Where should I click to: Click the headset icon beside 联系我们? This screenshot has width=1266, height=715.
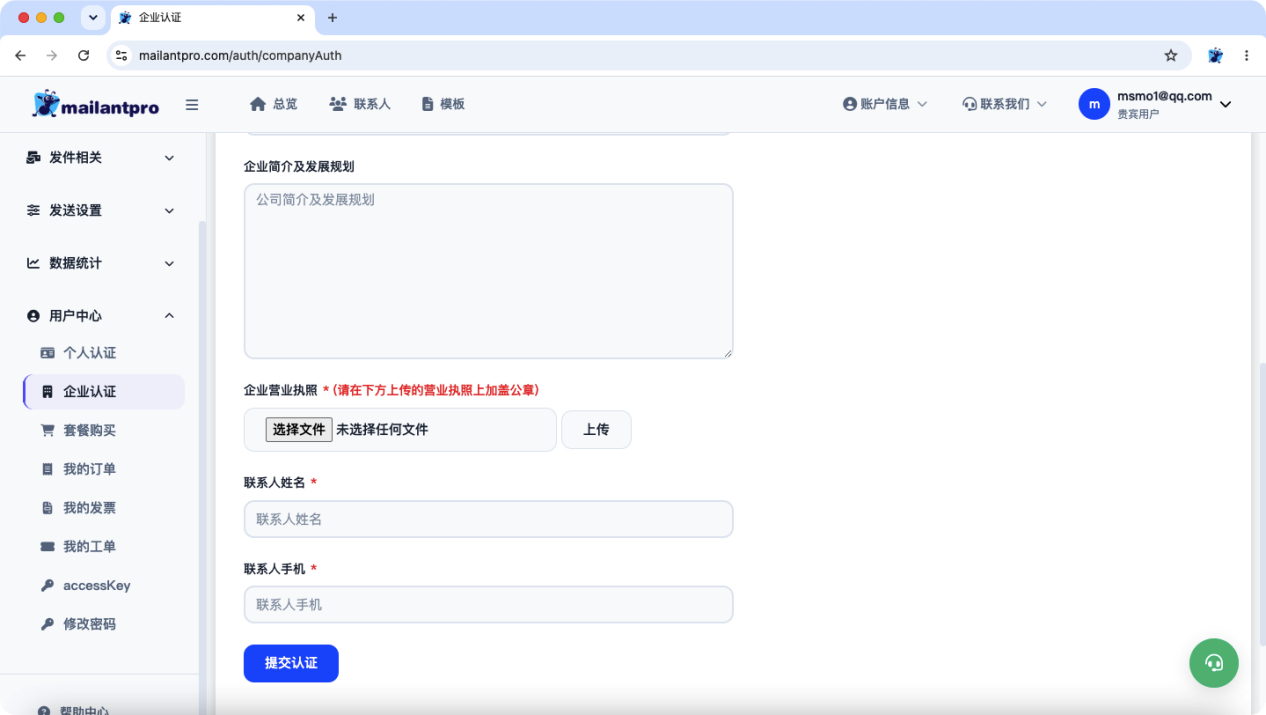coord(969,104)
